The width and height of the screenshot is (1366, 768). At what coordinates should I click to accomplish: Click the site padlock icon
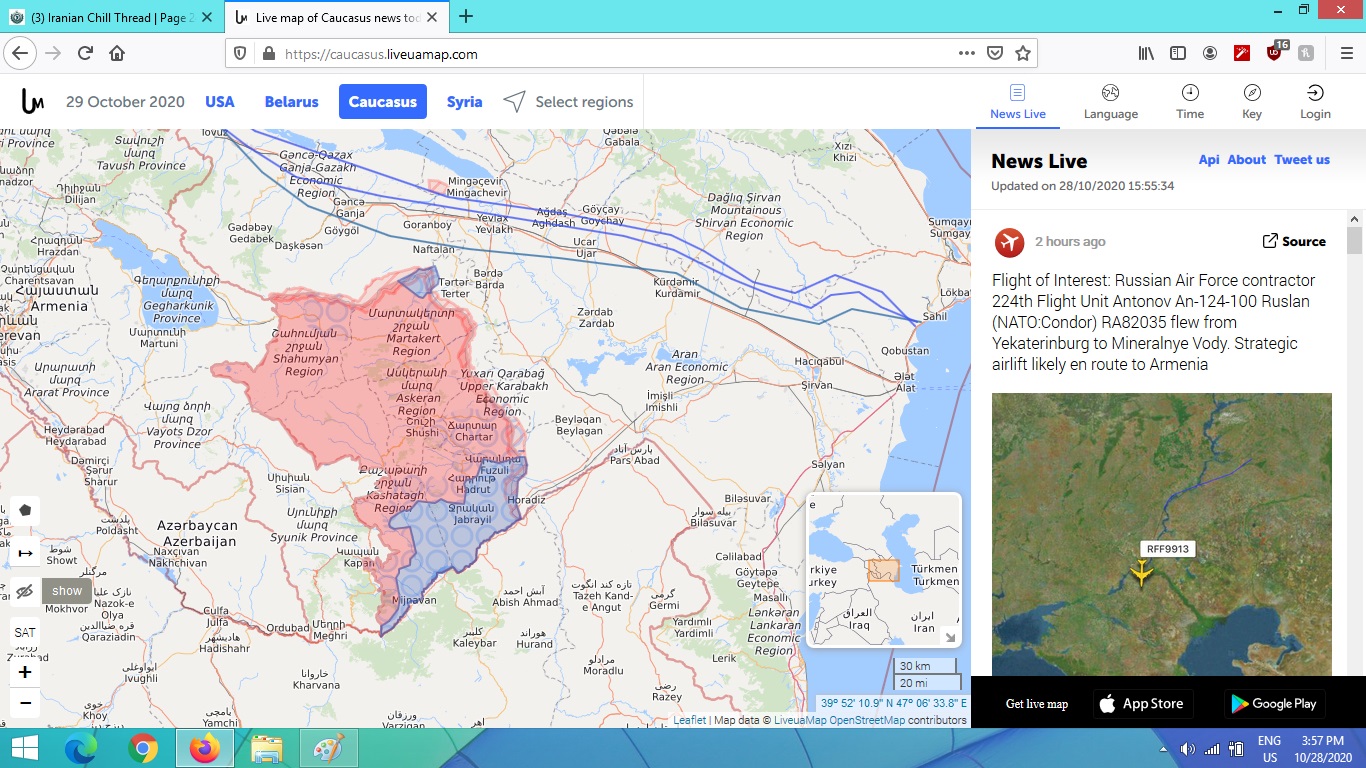tap(267, 54)
